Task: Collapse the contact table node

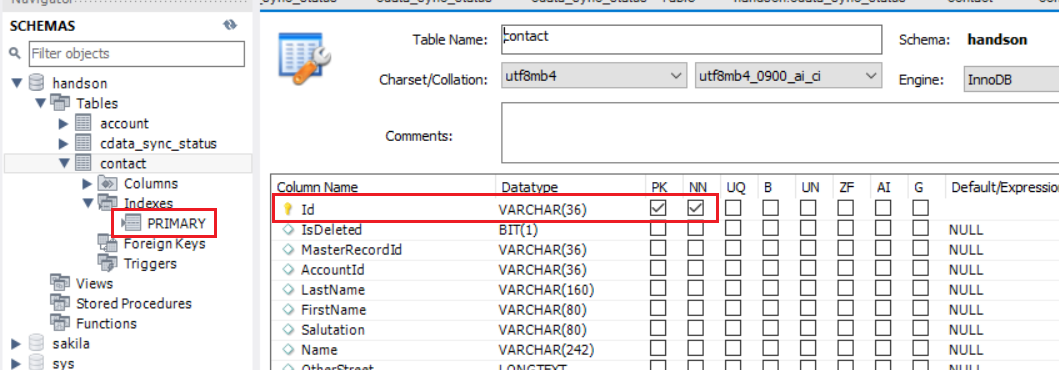Action: coord(64,163)
